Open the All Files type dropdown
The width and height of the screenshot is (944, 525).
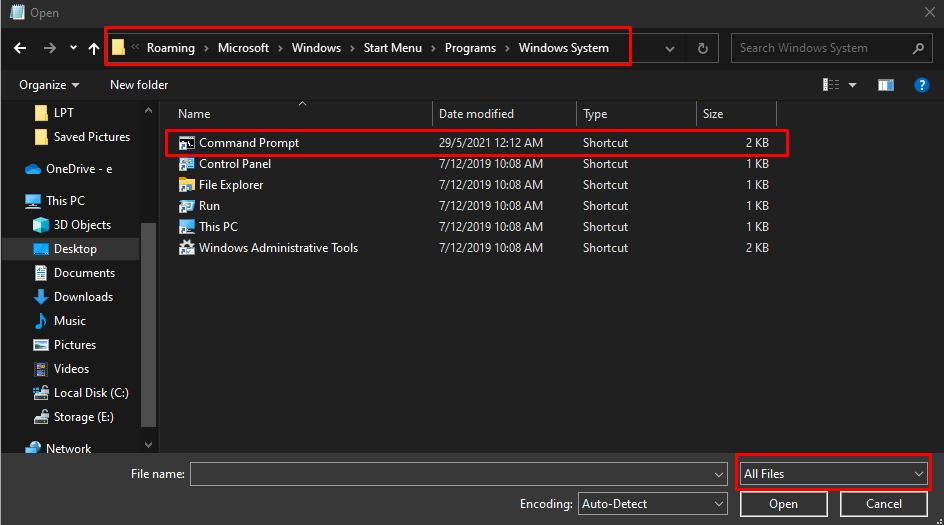point(833,474)
